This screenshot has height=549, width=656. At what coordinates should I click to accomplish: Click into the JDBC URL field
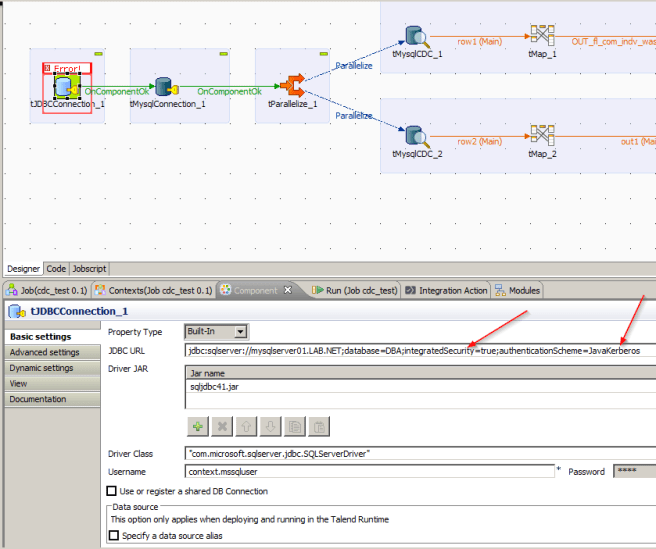420,351
